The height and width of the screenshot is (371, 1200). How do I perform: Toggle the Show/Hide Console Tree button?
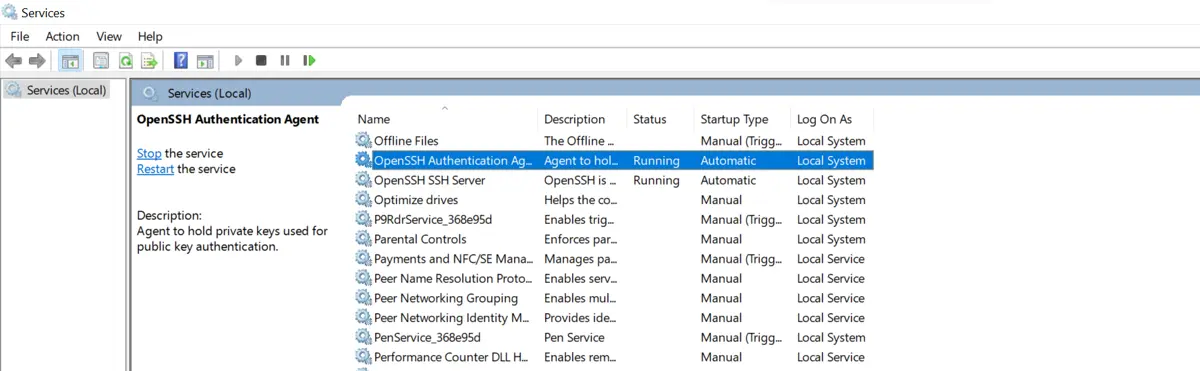[71, 61]
